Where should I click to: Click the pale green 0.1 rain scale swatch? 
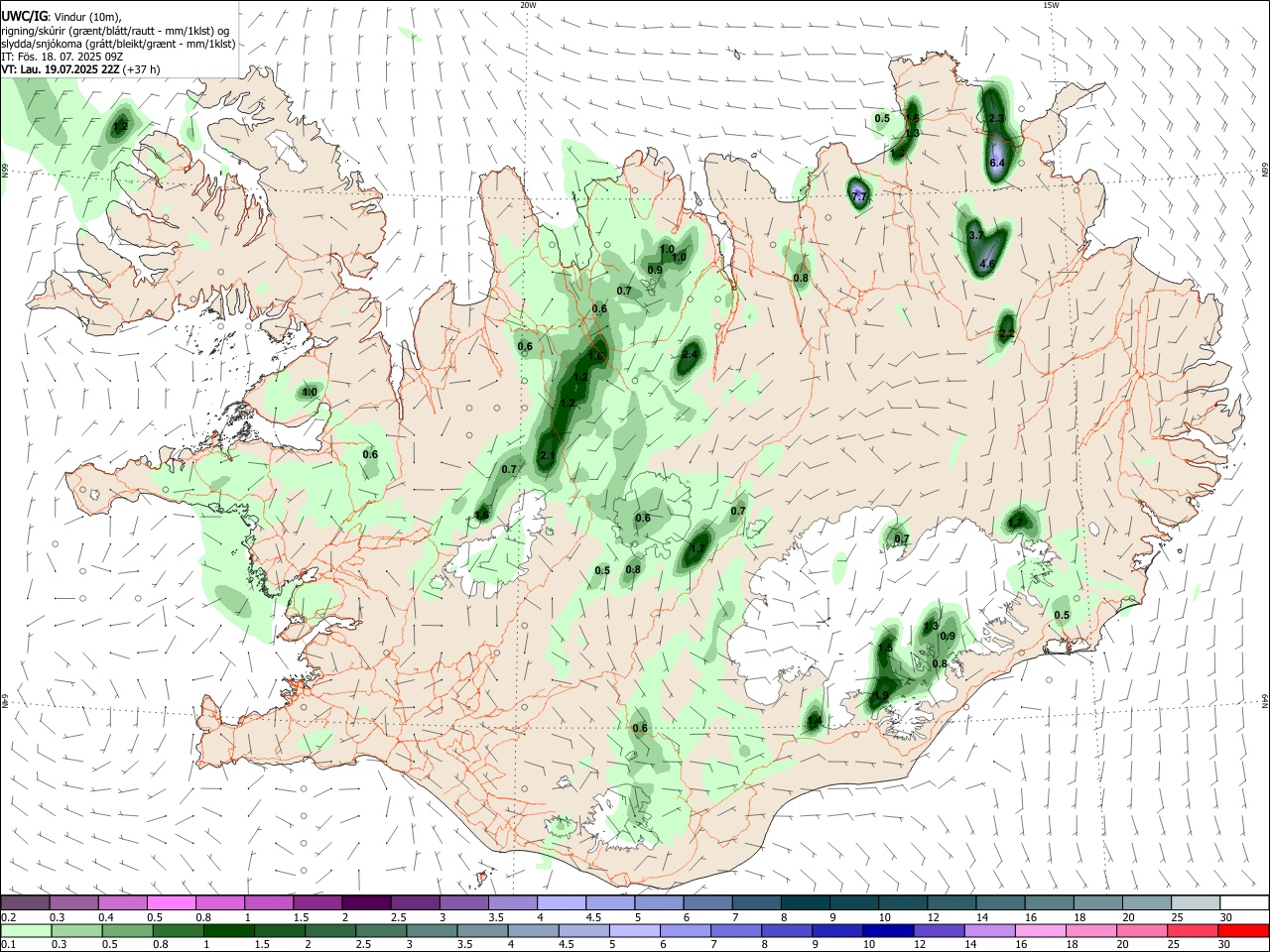(x=25, y=930)
